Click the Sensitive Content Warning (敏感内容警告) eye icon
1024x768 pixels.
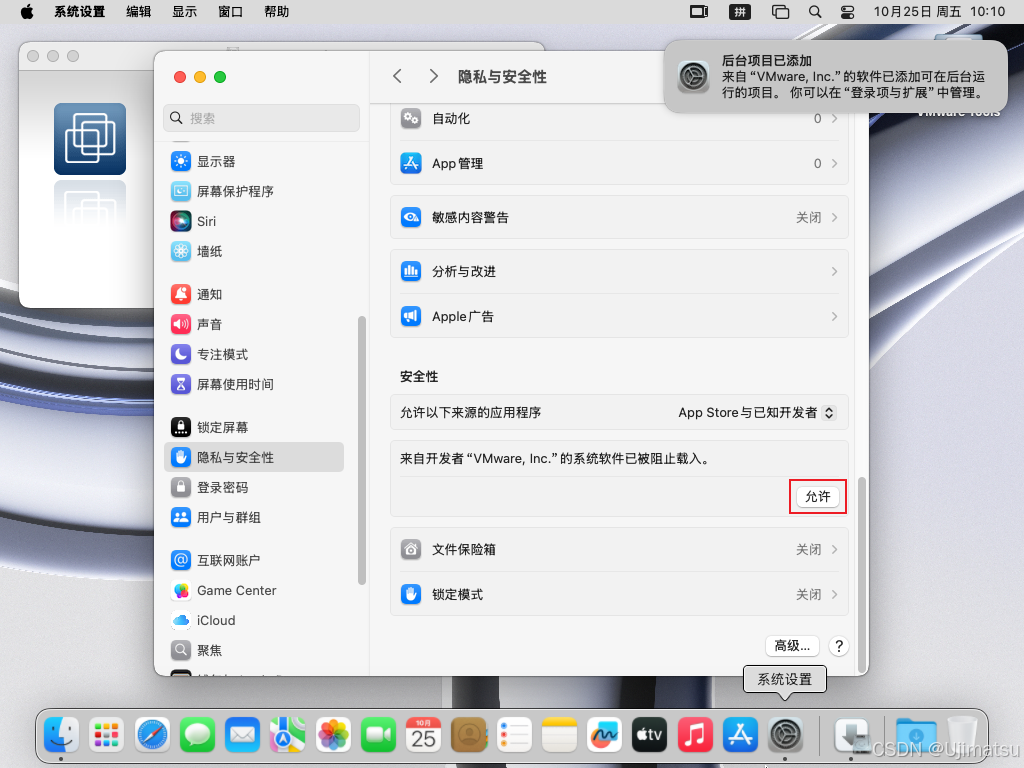click(411, 217)
